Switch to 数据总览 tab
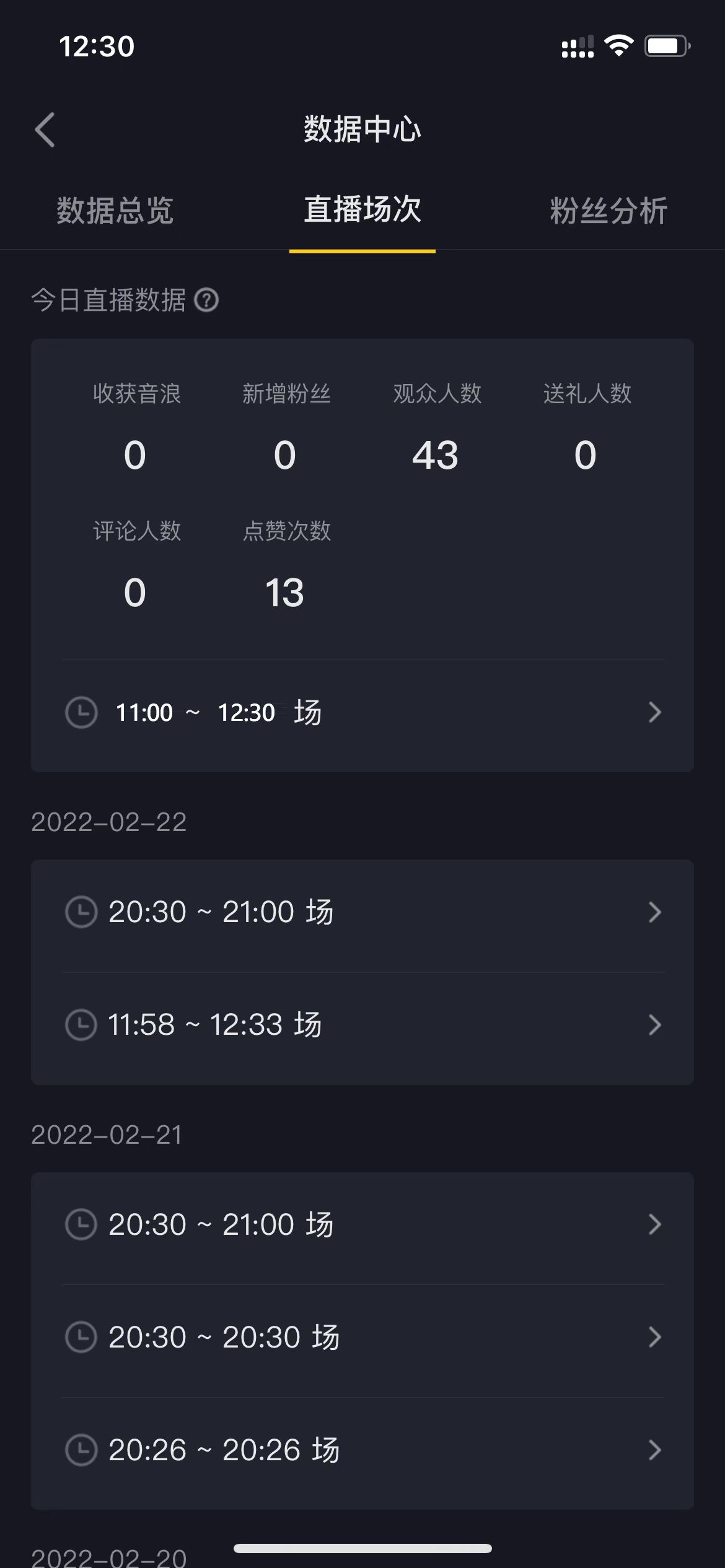The image size is (725, 1568). pyautogui.click(x=115, y=211)
